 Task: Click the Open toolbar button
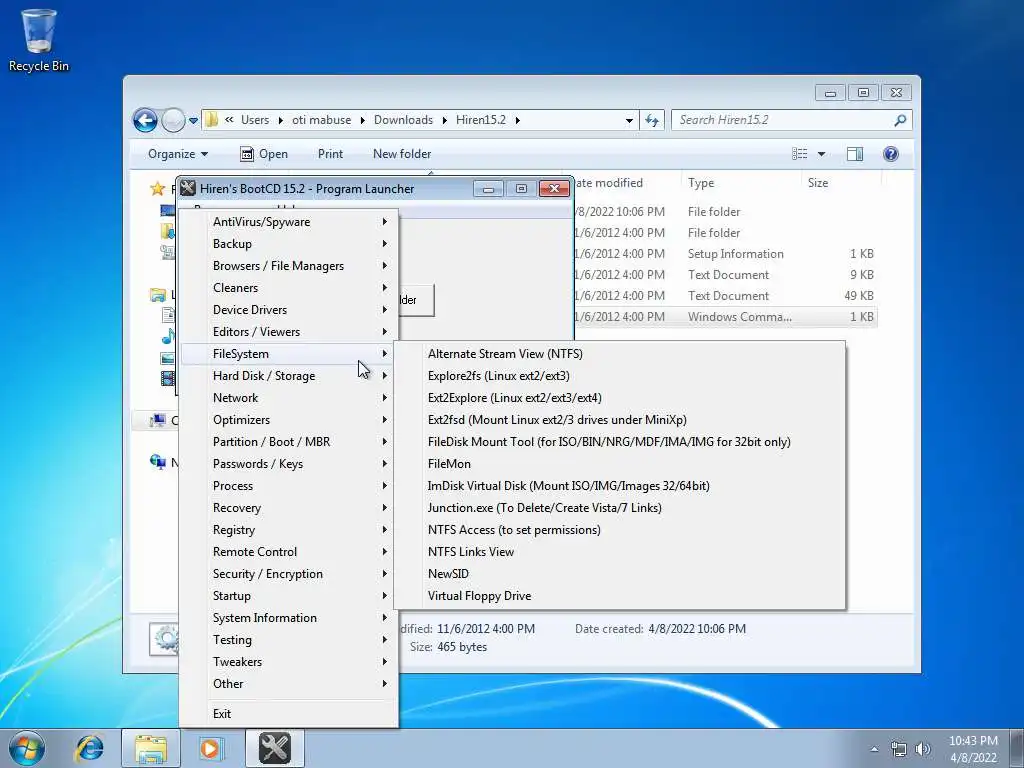[264, 154]
